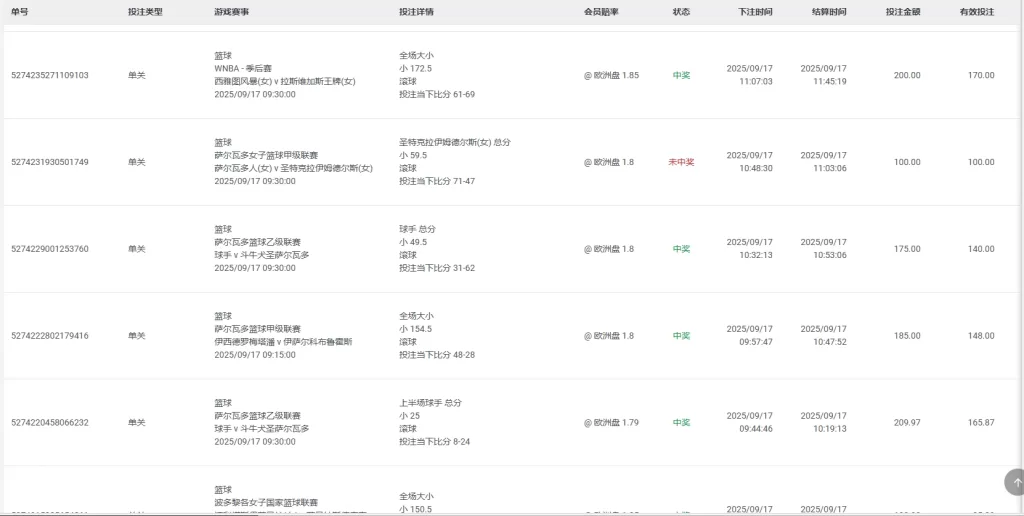Image resolution: width=1024 pixels, height=516 pixels.
Task: Click the 有效投注 column header
Action: (x=977, y=12)
